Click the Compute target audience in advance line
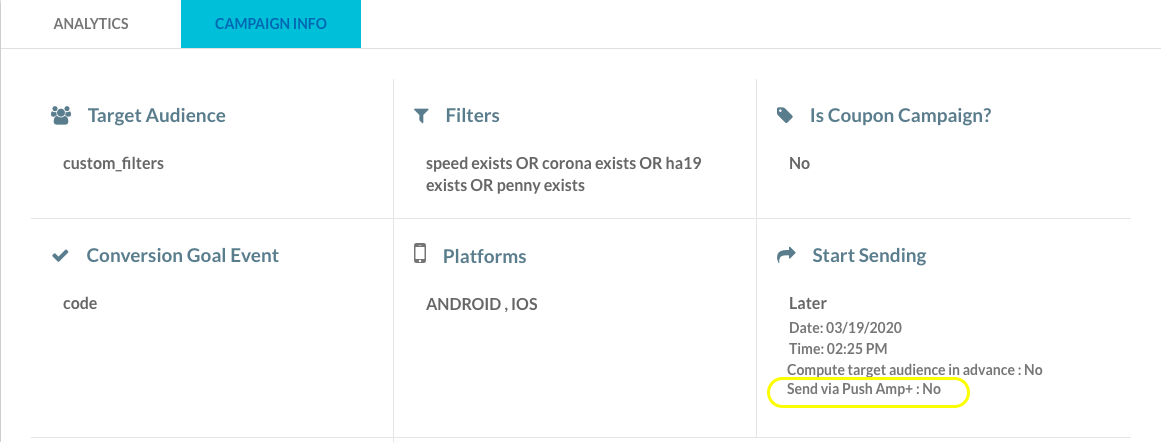The width and height of the screenshot is (1161, 442). (914, 369)
